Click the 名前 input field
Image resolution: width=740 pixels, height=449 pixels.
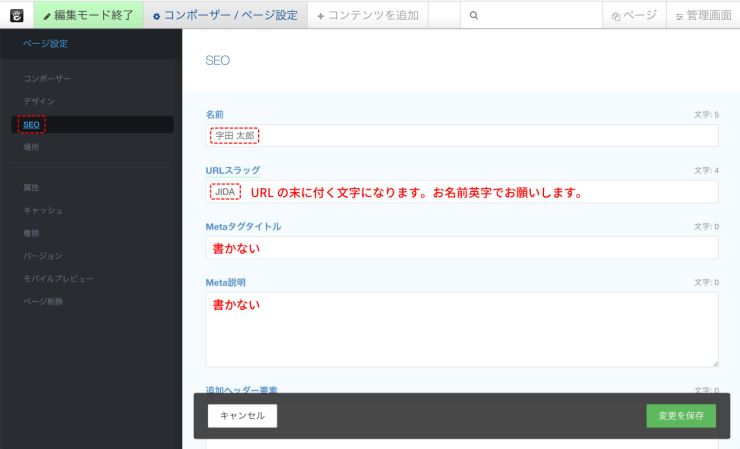pos(462,136)
